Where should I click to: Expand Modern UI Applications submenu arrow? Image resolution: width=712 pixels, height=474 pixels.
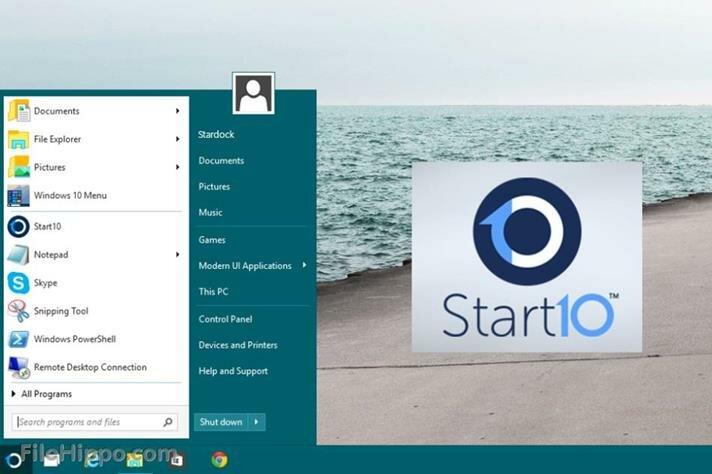pyautogui.click(x=304, y=265)
